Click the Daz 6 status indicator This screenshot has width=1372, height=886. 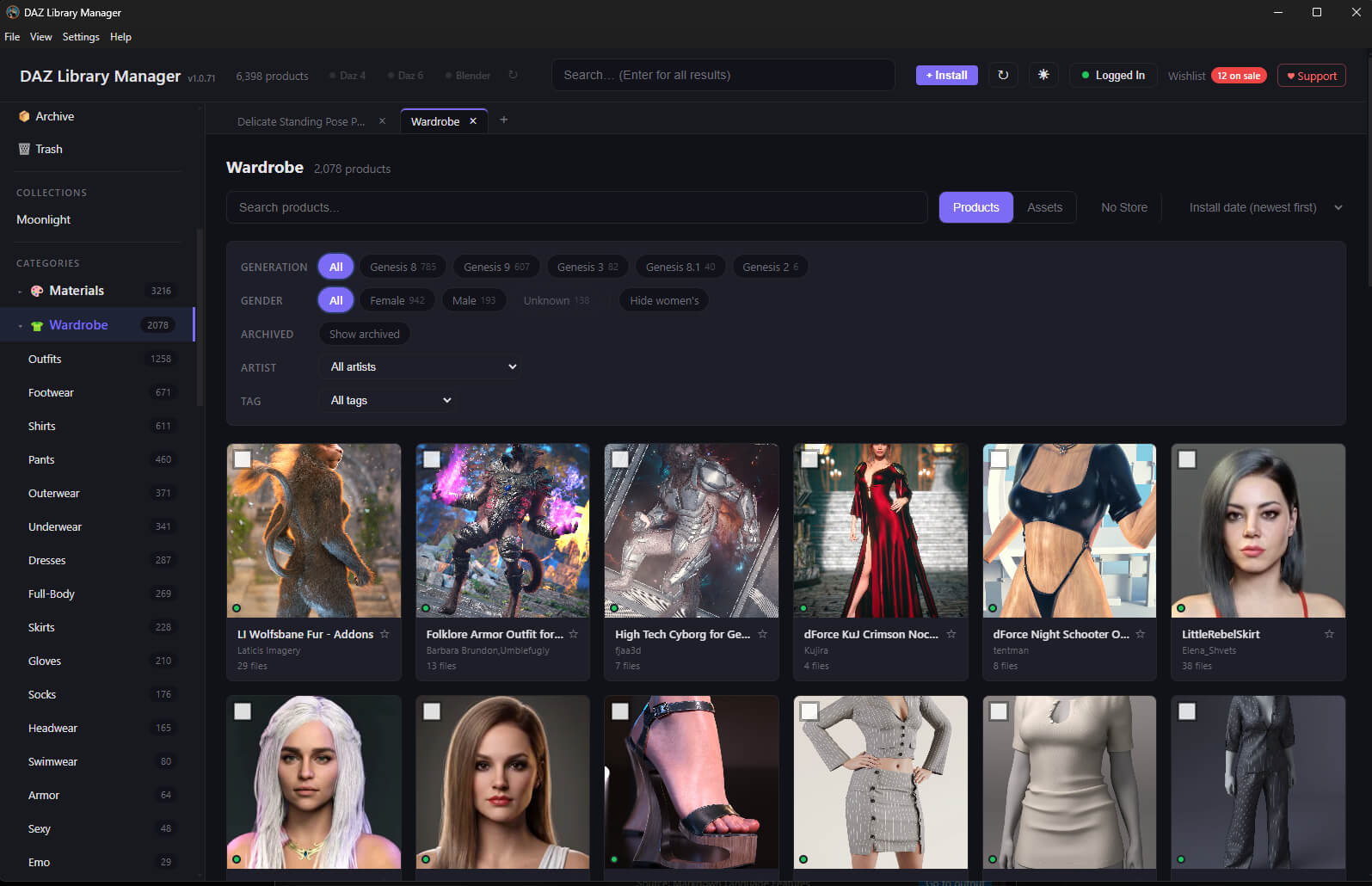pyautogui.click(x=406, y=76)
